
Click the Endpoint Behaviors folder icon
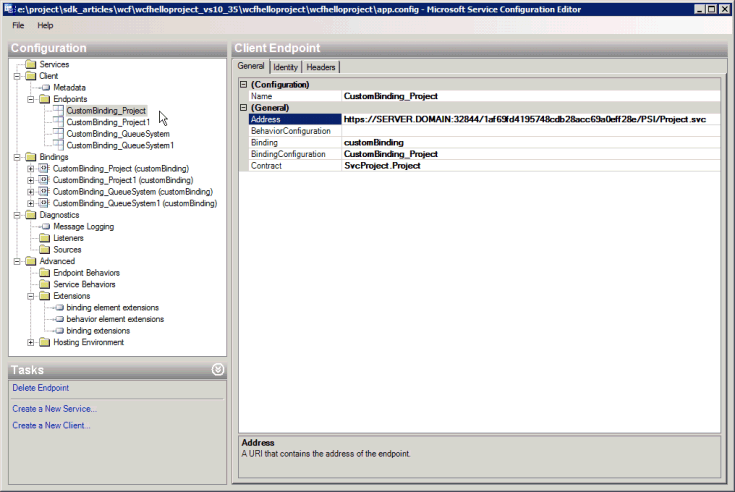pos(45,273)
